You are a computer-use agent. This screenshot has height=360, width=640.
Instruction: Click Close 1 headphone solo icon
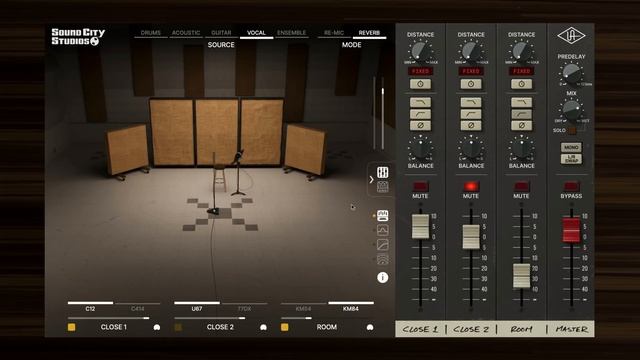tap(157, 327)
